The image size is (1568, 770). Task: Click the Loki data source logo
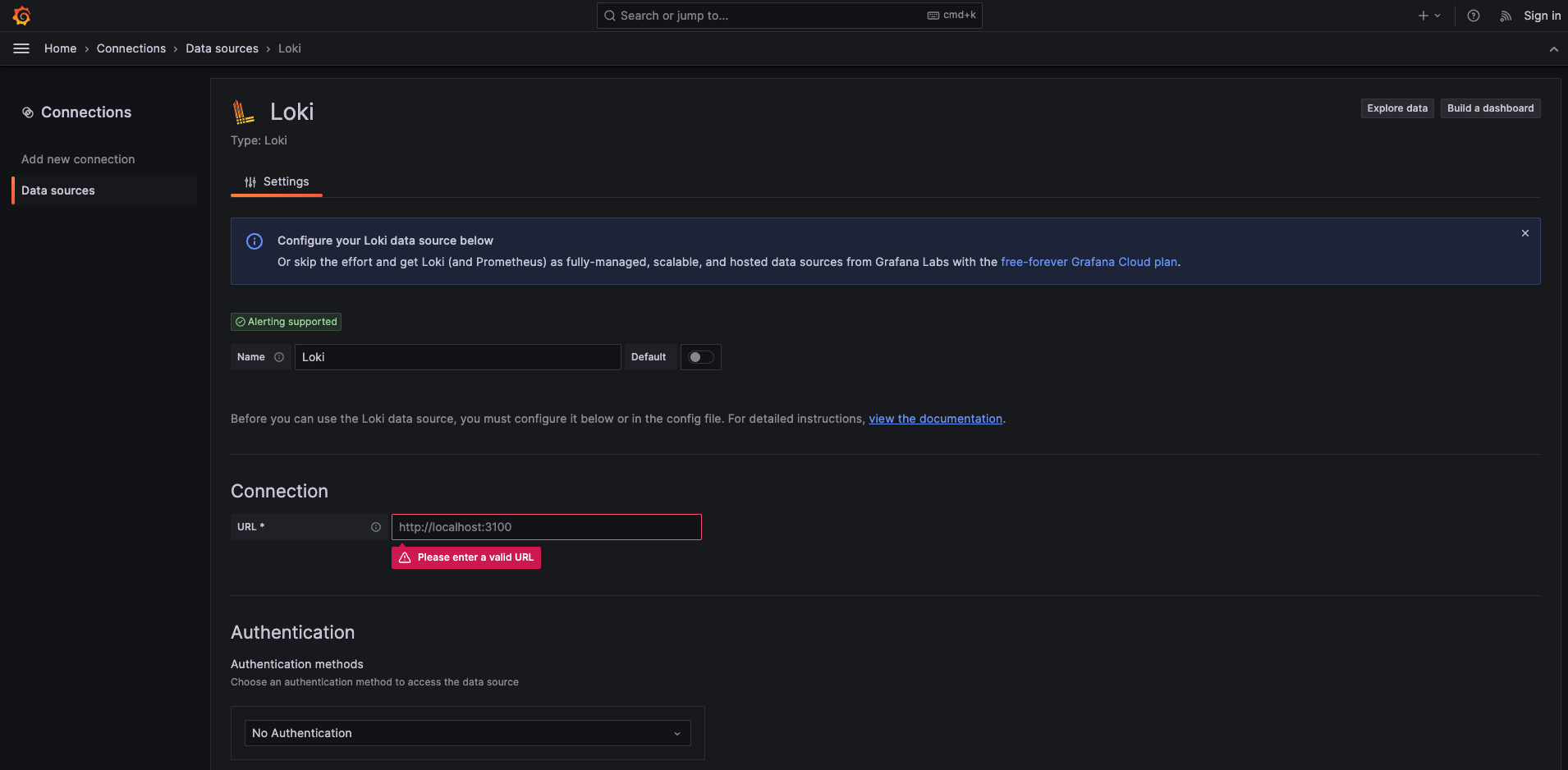point(243,112)
